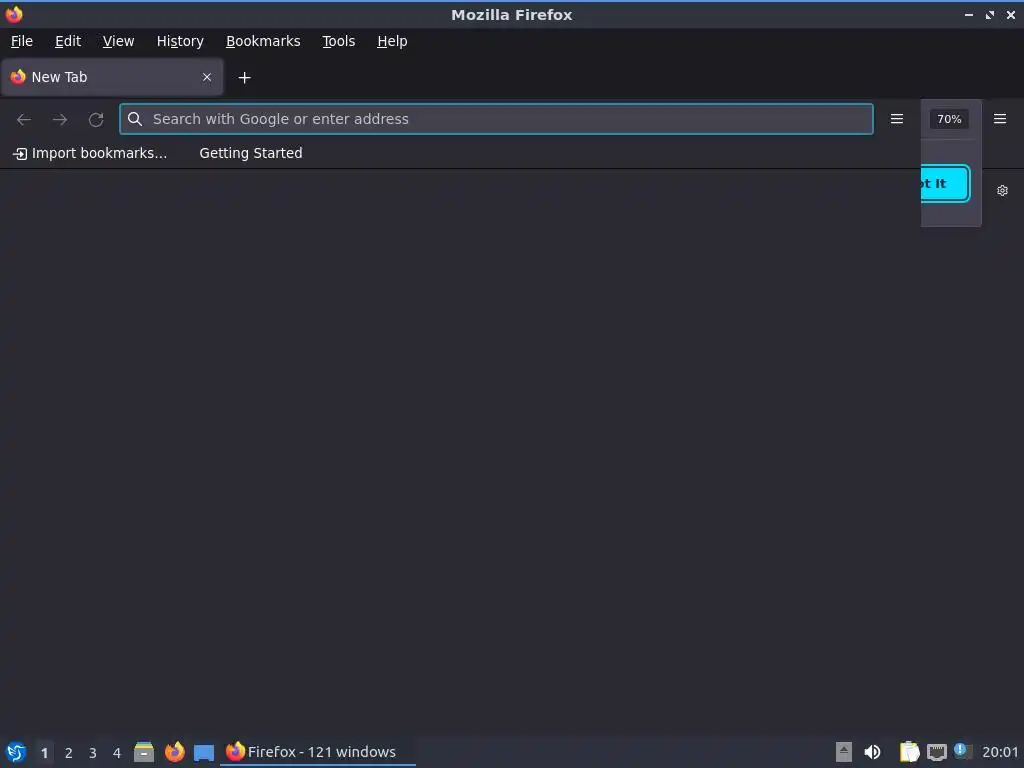This screenshot has width=1024, height=768.
Task: Open new tab personalize gear icon
Action: (1002, 191)
